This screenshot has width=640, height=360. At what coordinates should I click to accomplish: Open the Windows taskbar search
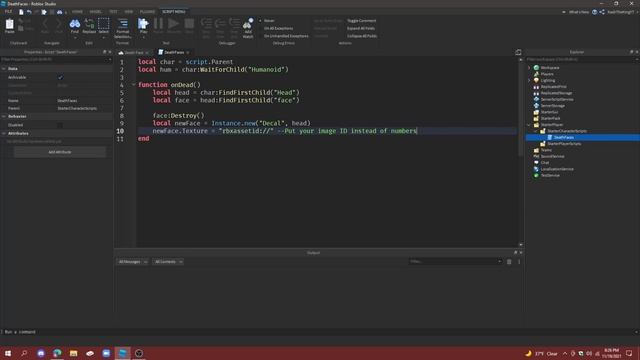click(x=24, y=353)
